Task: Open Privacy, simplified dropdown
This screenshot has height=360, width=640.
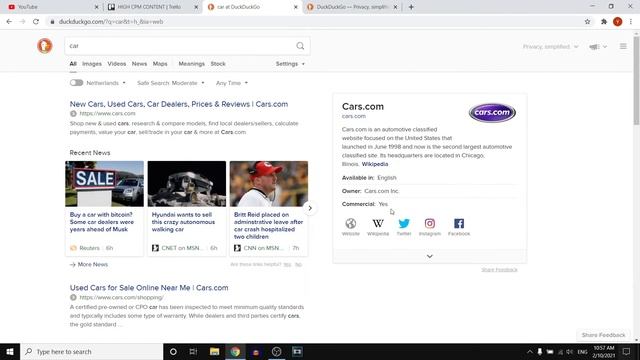Action: point(551,47)
